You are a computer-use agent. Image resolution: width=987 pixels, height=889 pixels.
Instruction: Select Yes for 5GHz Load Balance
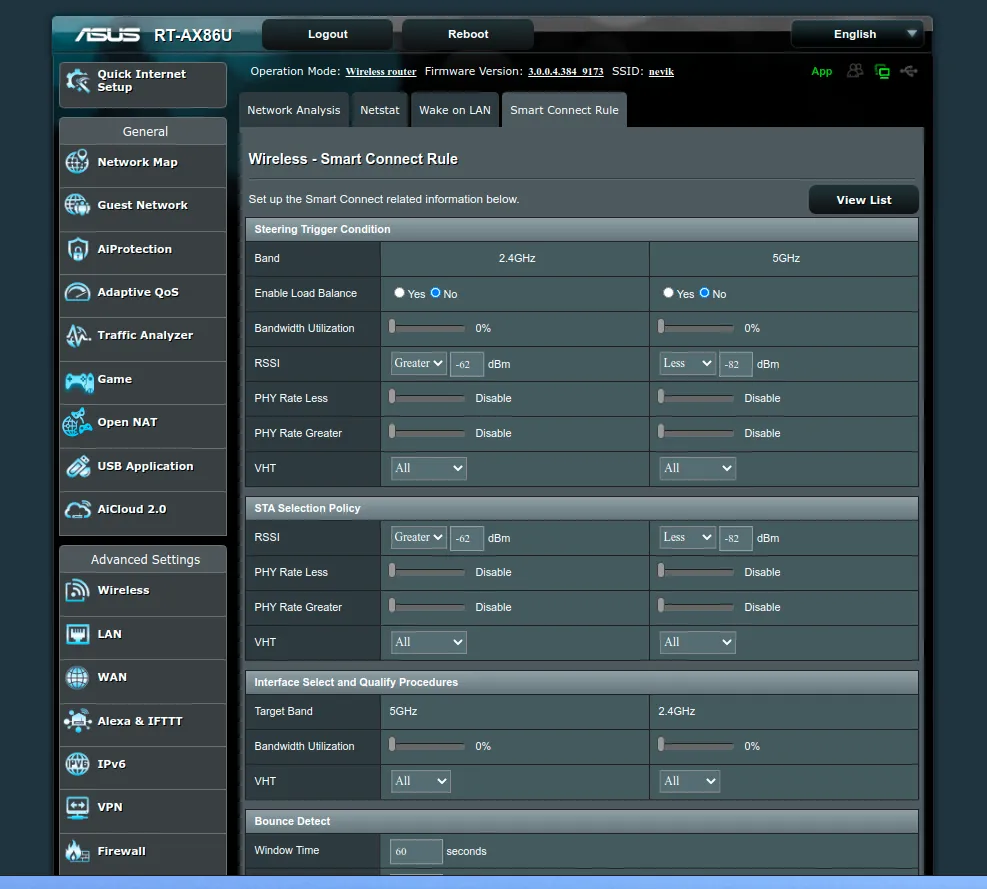(x=670, y=294)
